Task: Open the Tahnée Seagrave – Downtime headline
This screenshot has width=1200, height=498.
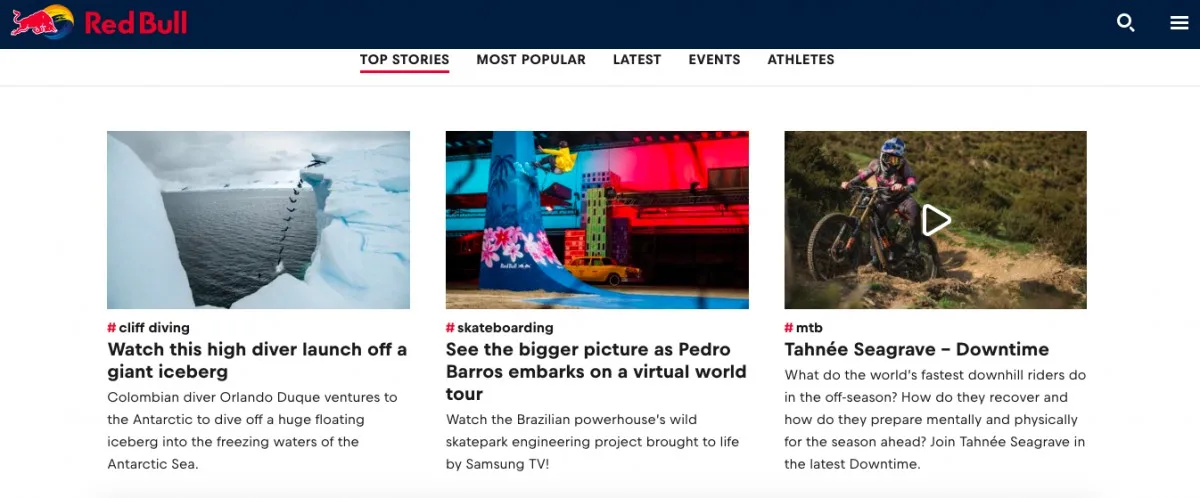Action: (x=916, y=349)
